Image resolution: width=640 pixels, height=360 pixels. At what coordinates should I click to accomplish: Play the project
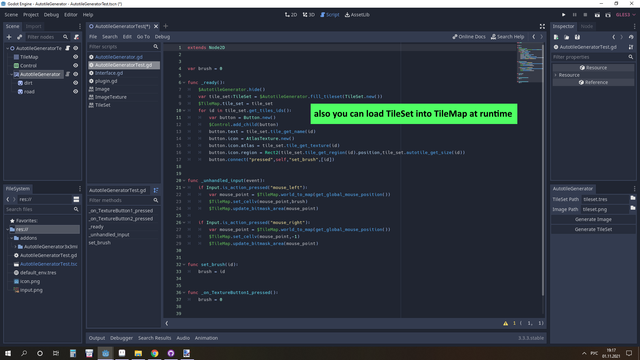pos(564,15)
